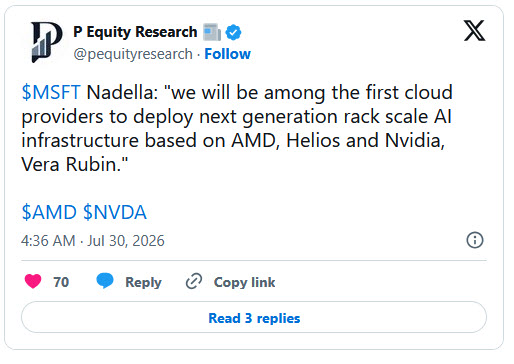Screen dimensions: 514x364
Task: Click the blue speech bubble reply icon
Action: tap(105, 281)
